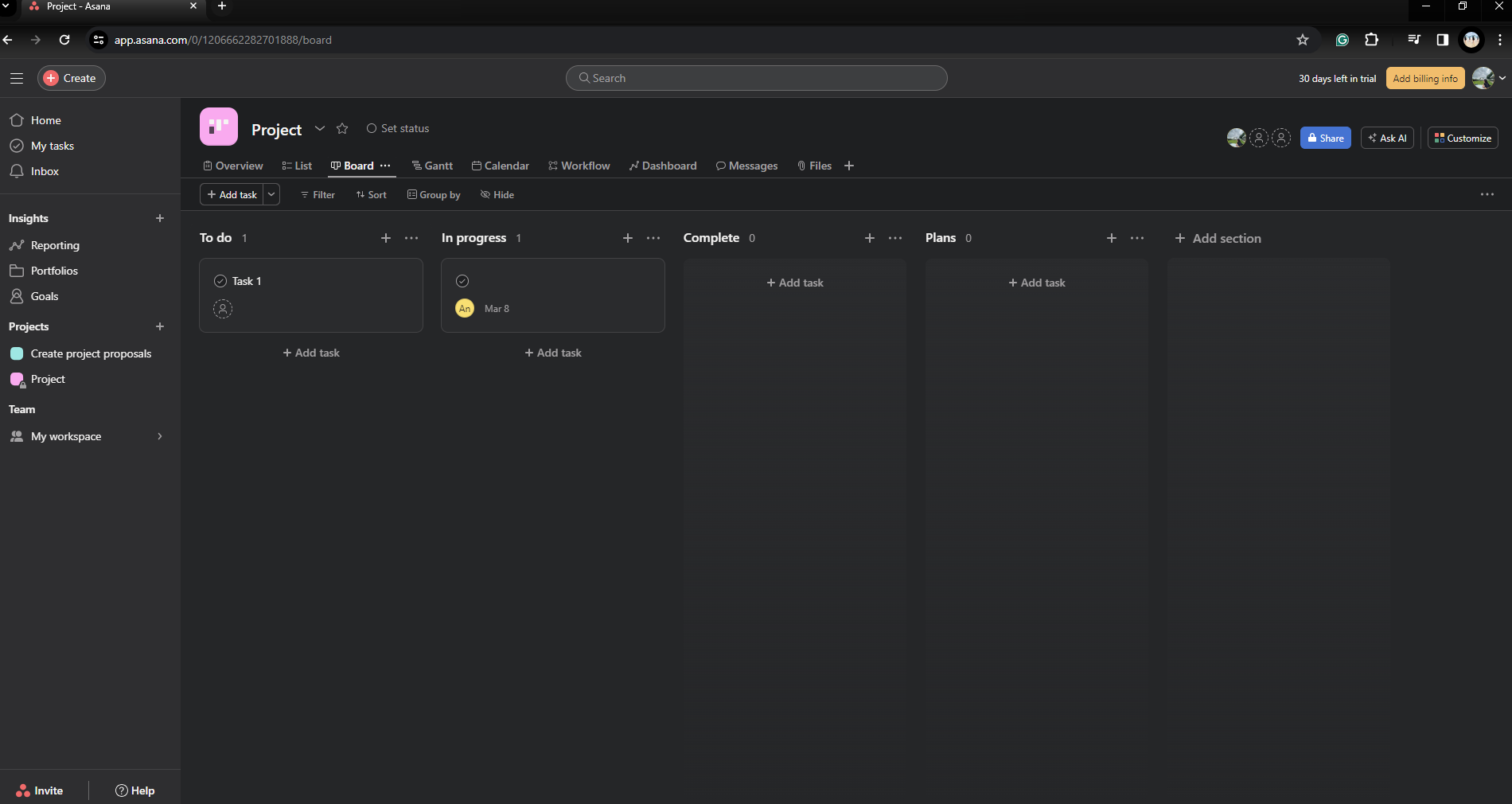This screenshot has width=1512, height=804.
Task: Click the toolbar Add task button
Action: [x=232, y=195]
